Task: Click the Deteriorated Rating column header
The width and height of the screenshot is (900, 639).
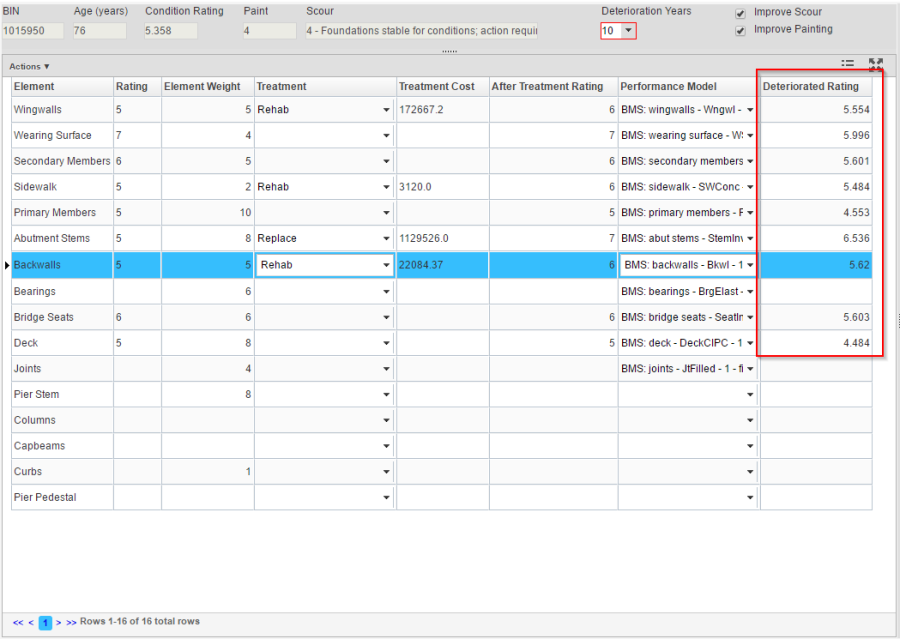Action: click(x=810, y=87)
